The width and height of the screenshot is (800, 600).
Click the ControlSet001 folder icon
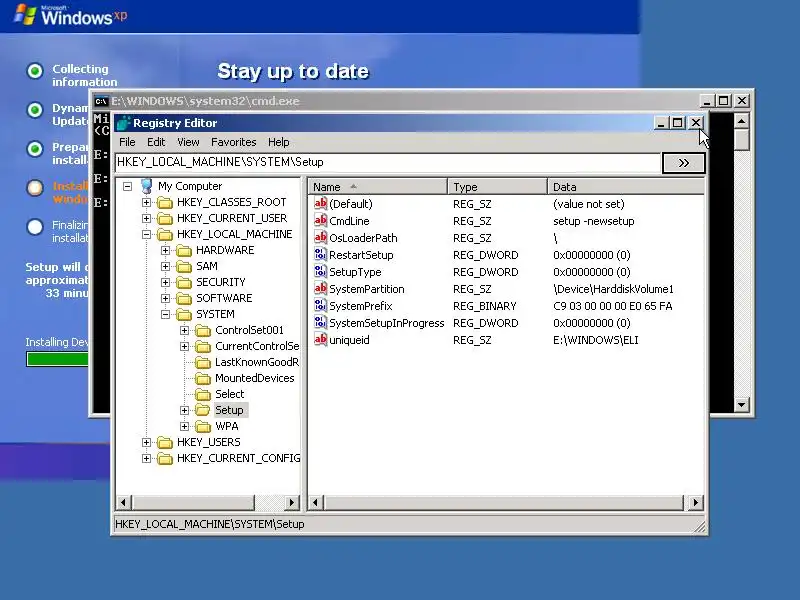click(203, 331)
